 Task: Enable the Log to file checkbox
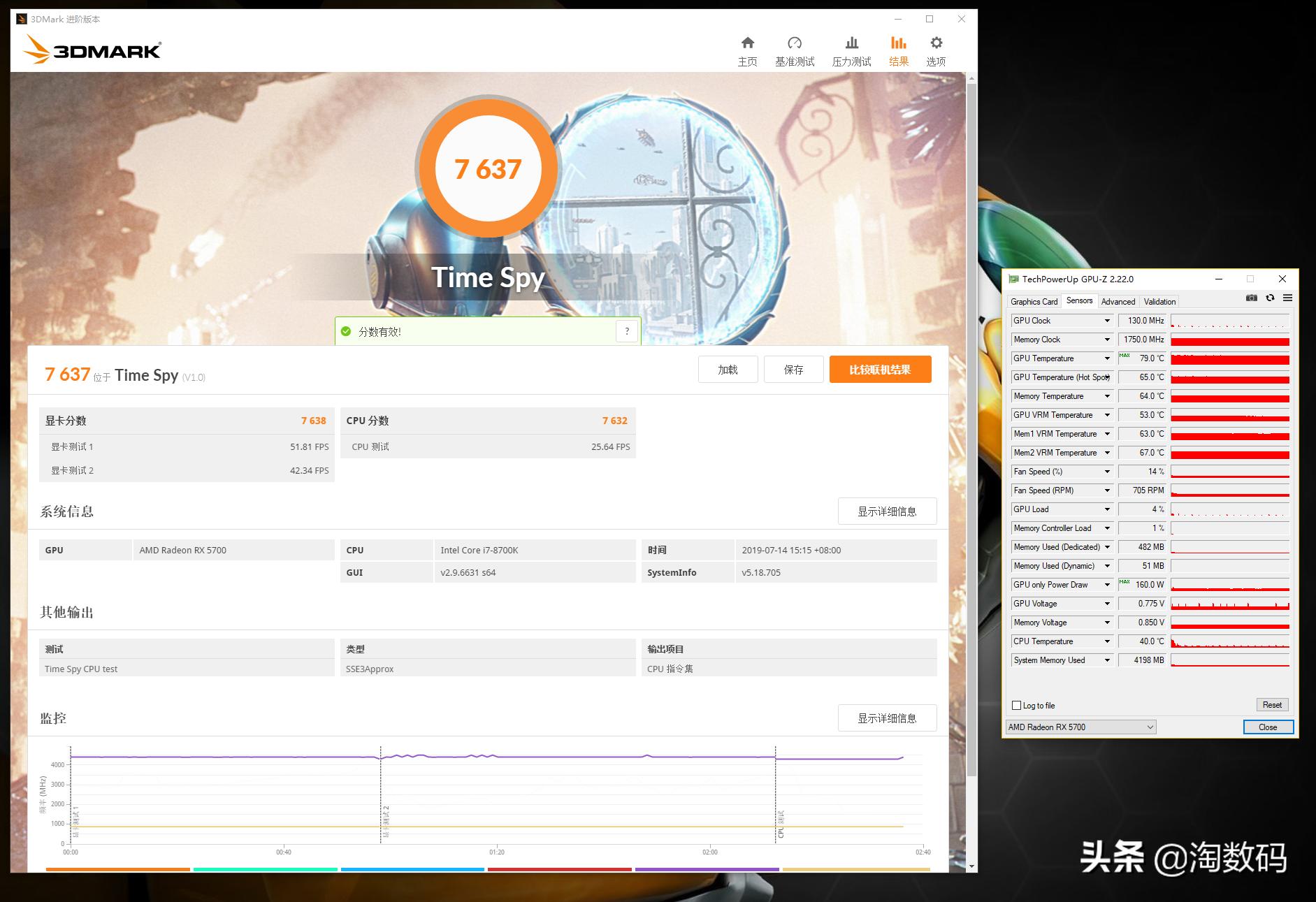(1015, 706)
